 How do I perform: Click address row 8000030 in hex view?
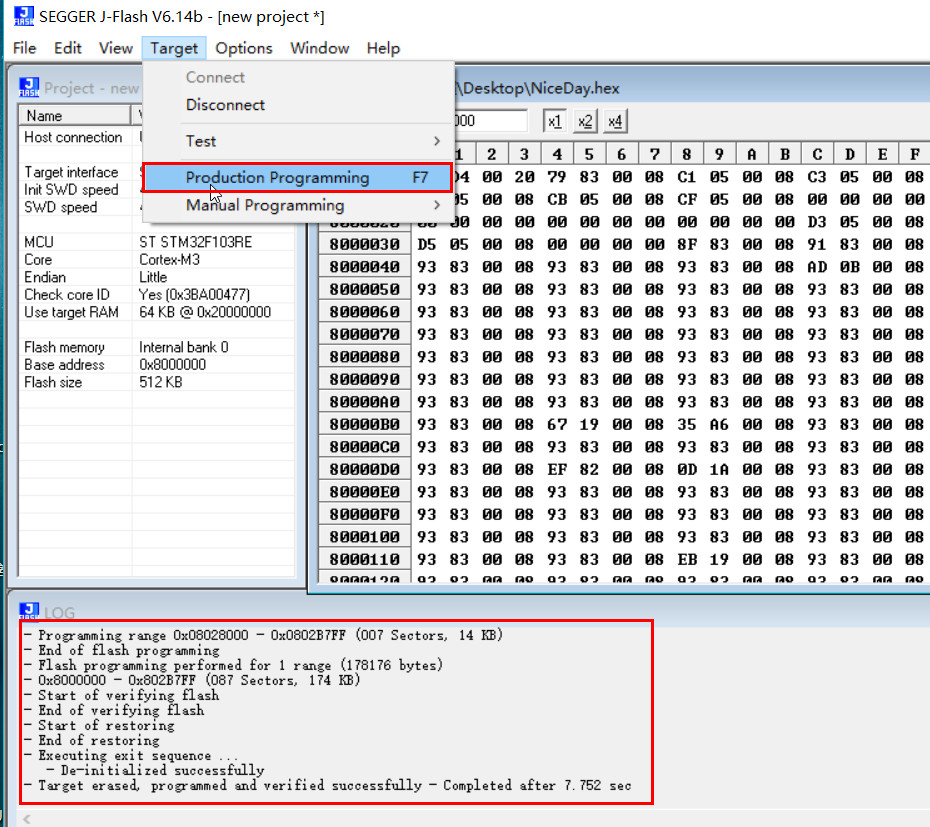364,244
